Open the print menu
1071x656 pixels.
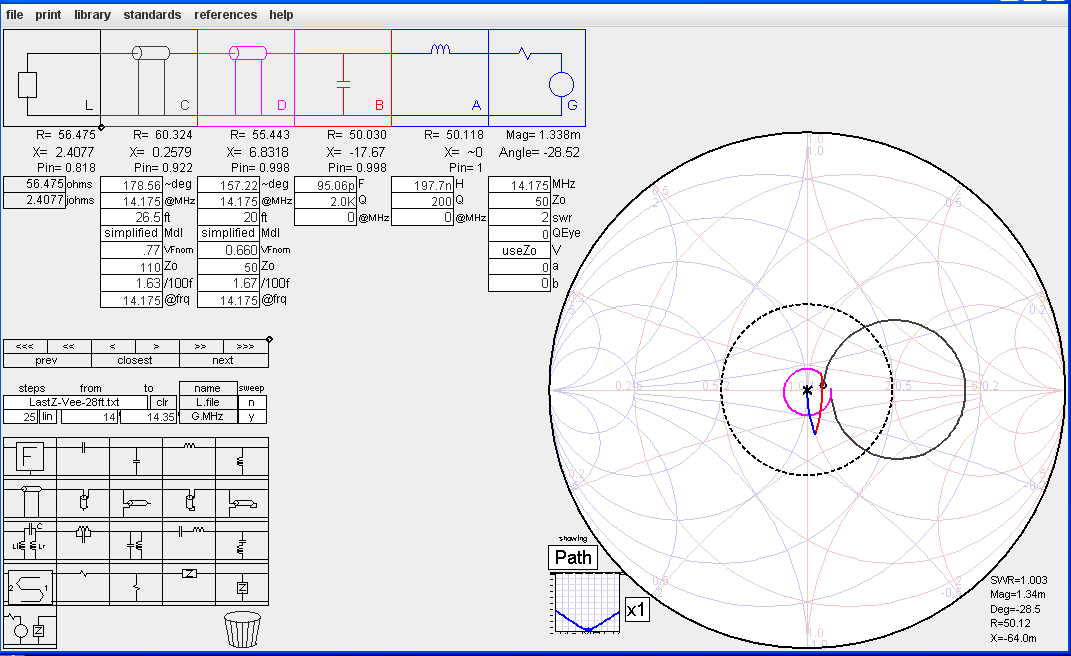point(48,14)
